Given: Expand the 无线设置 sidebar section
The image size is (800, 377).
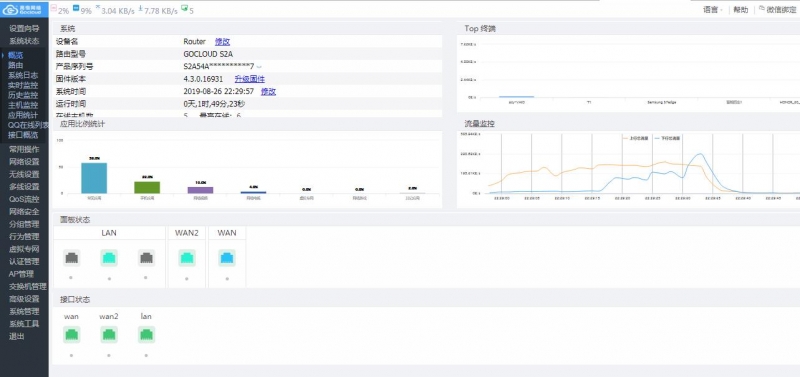Looking at the screenshot, I should [x=24, y=174].
